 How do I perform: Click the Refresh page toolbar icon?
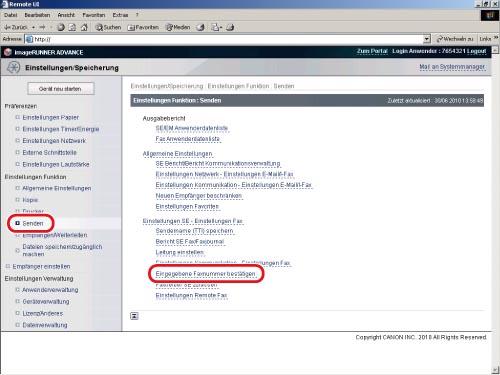coord(72,27)
